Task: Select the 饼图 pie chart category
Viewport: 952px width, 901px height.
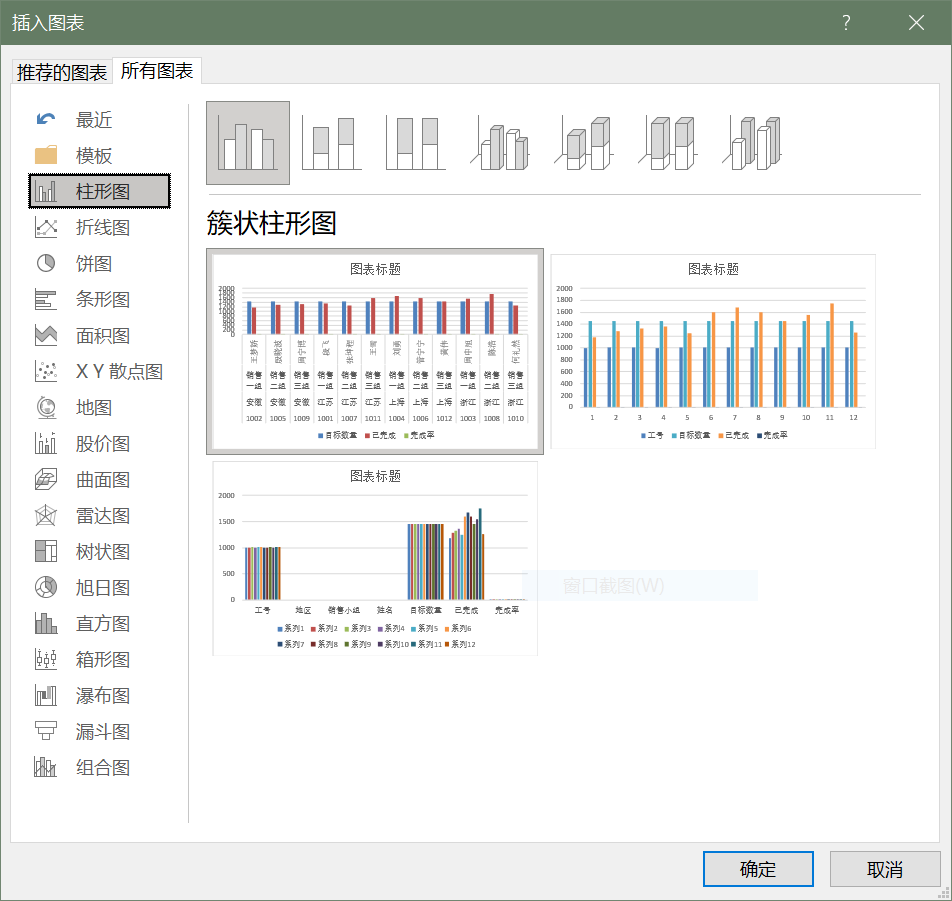Action: point(94,264)
